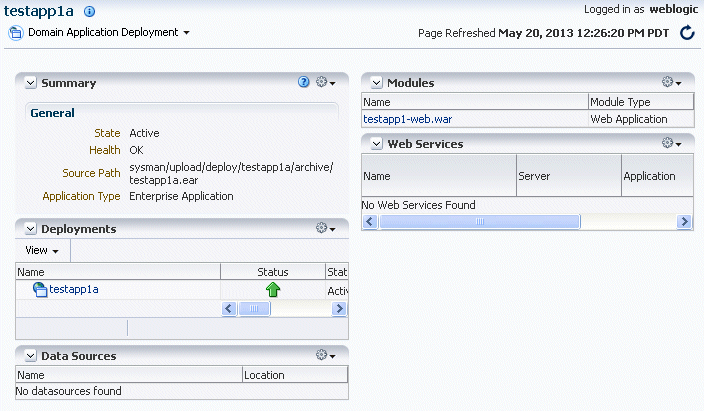Click the Module Type column header

click(x=641, y=102)
